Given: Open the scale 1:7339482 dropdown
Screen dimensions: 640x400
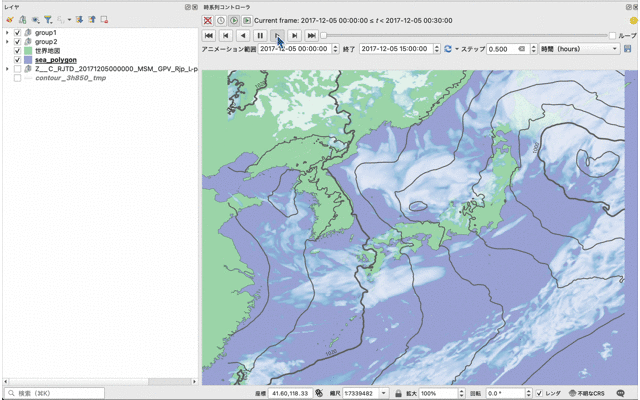Looking at the screenshot, I should (x=384, y=393).
